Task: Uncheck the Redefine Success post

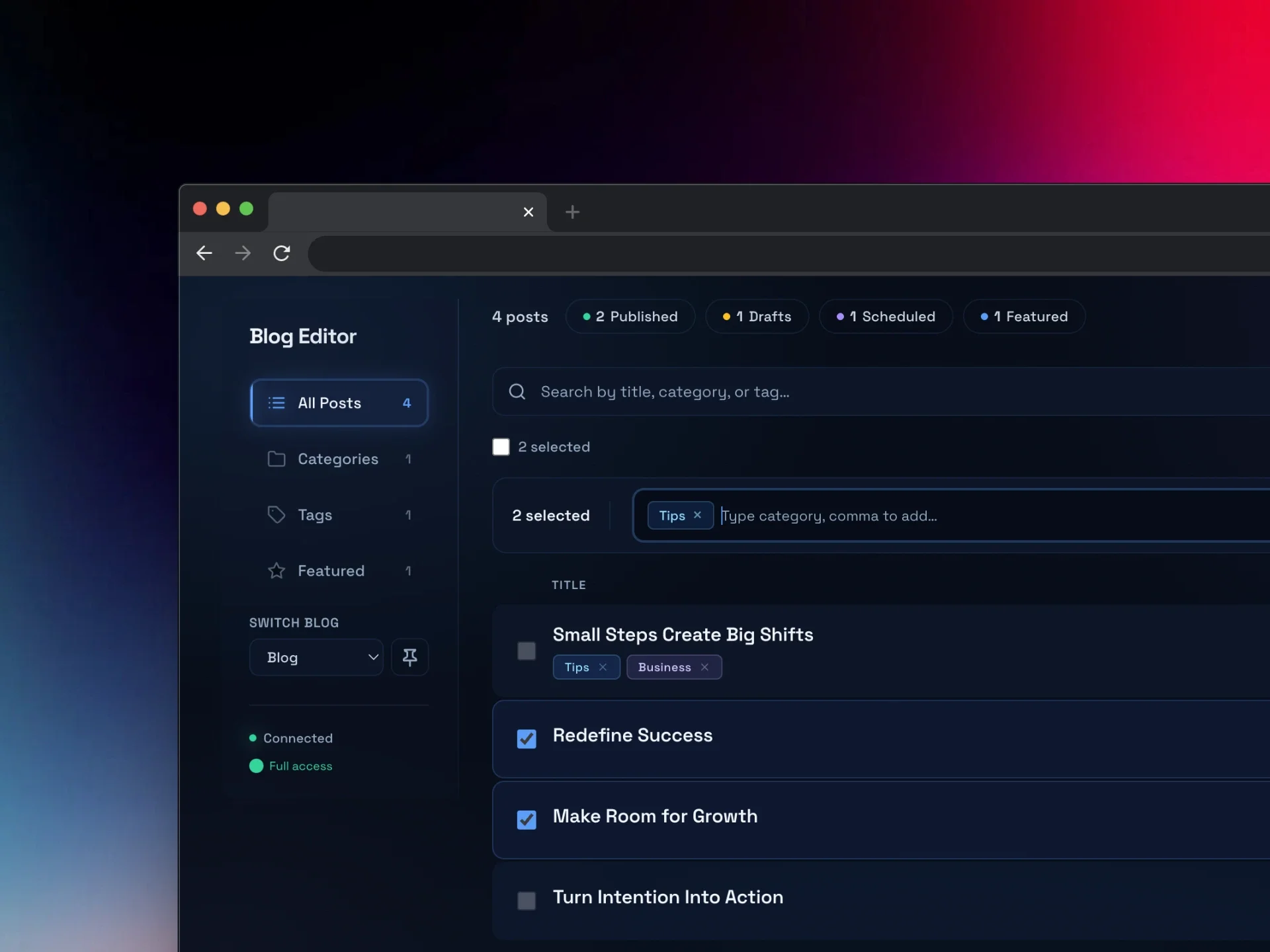Action: 527,738
